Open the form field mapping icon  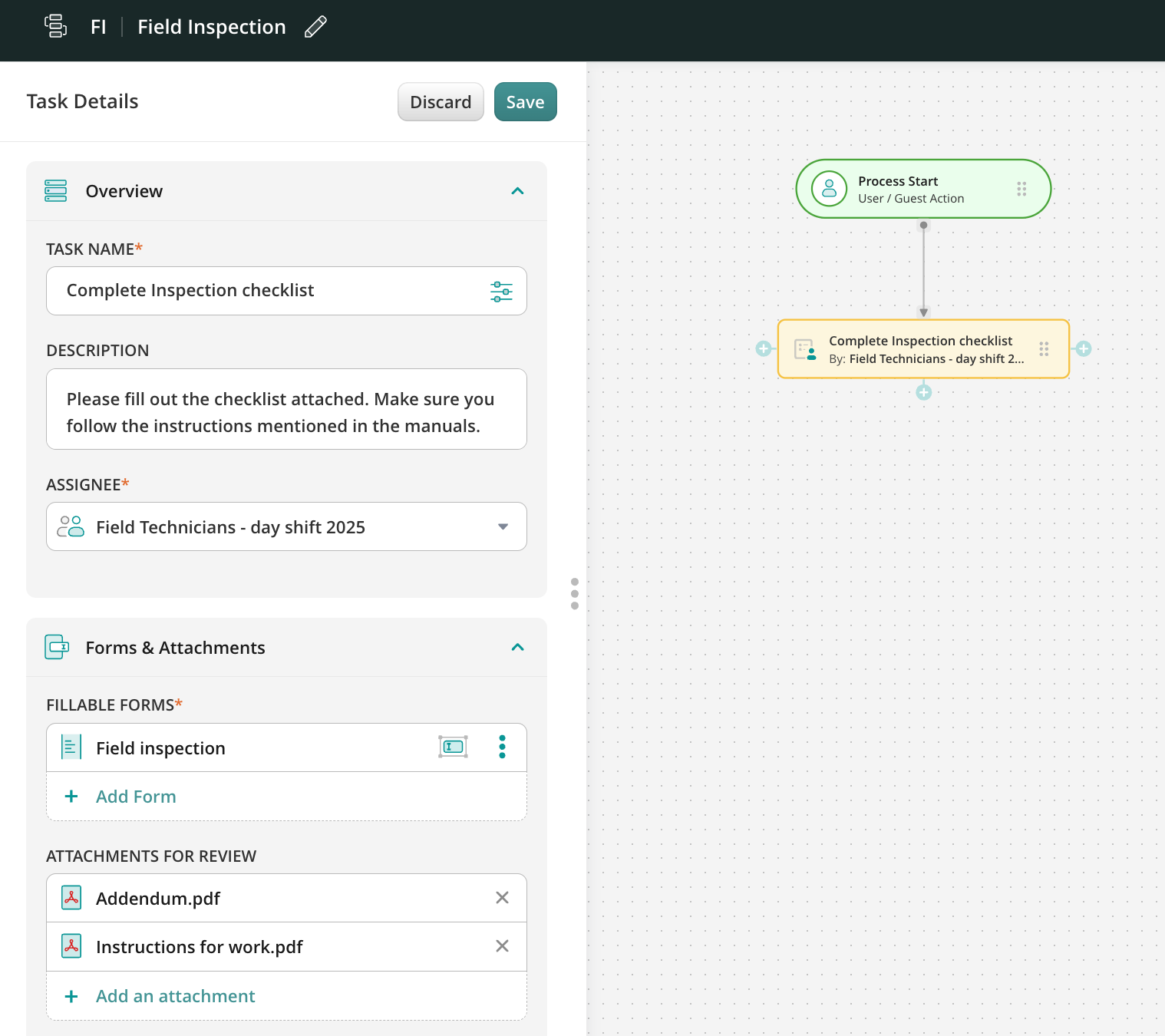[x=453, y=747]
